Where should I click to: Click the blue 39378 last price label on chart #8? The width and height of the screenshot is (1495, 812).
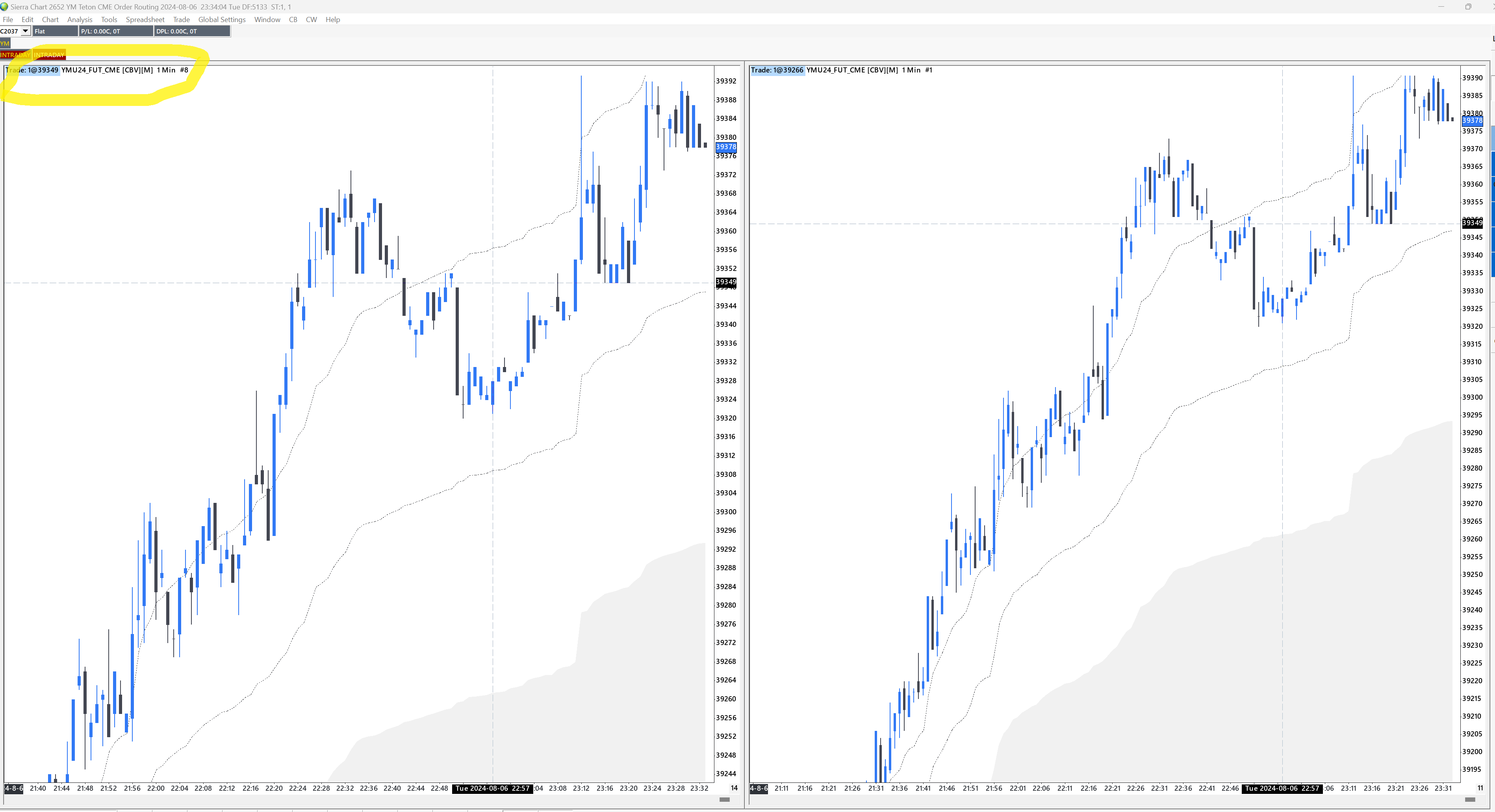[x=725, y=147]
